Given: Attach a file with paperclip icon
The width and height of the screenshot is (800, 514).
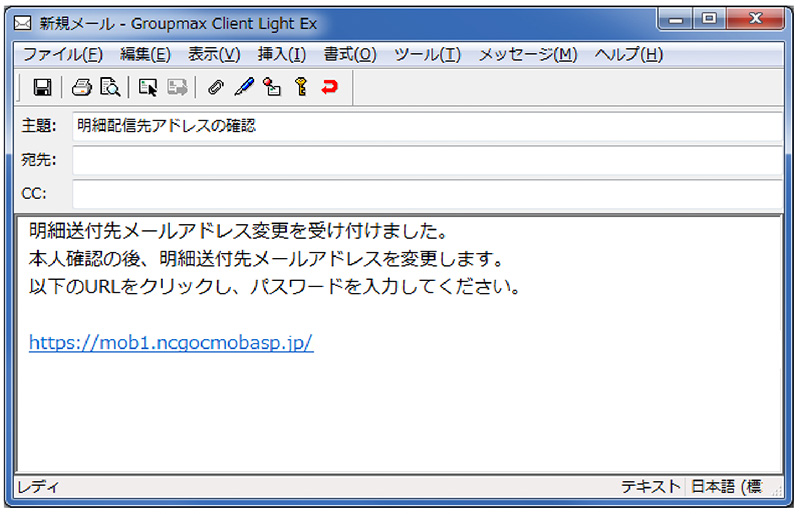Looking at the screenshot, I should tap(216, 87).
